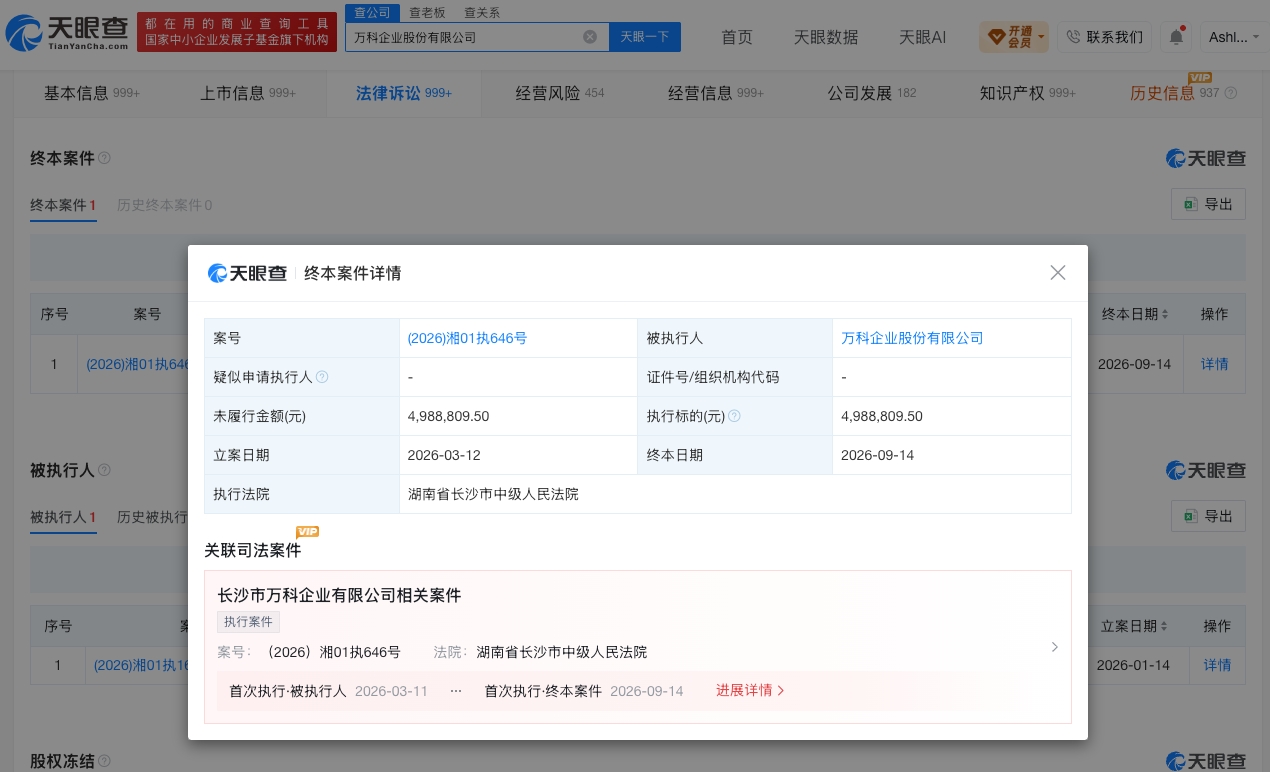The width and height of the screenshot is (1270, 772).
Task: Click 未履行金额 value 4,988,809.50
Action: [x=448, y=416]
